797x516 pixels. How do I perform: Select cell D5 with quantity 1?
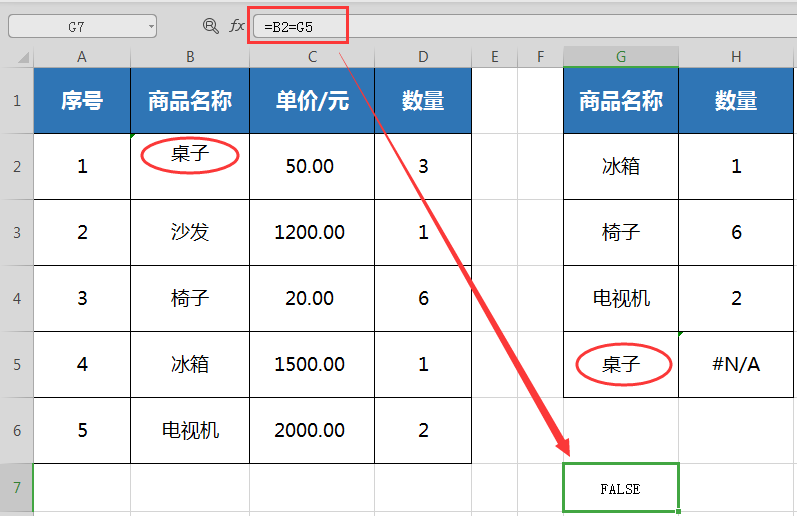(x=423, y=365)
